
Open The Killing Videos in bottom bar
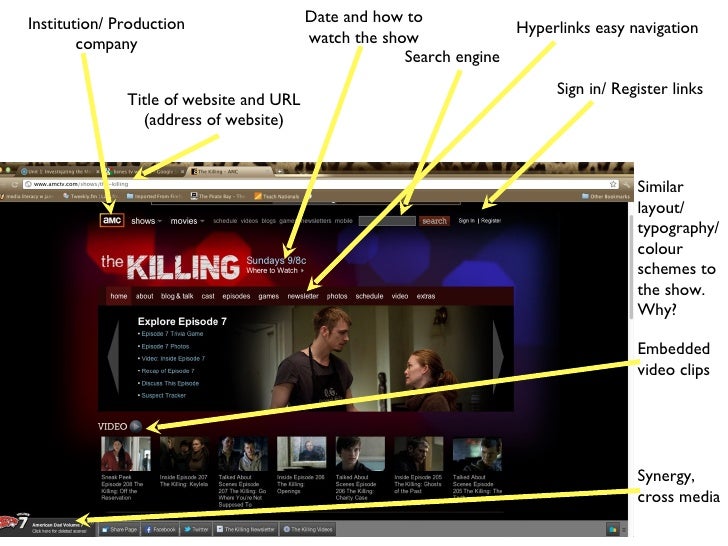pos(308,529)
